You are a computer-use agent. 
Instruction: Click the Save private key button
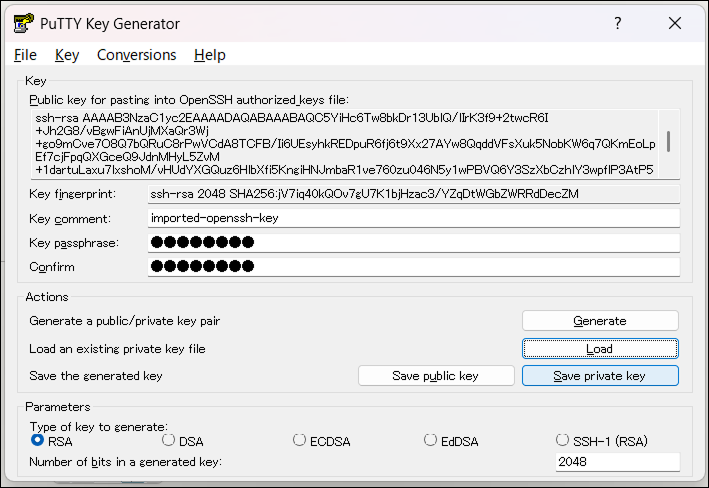coord(599,376)
